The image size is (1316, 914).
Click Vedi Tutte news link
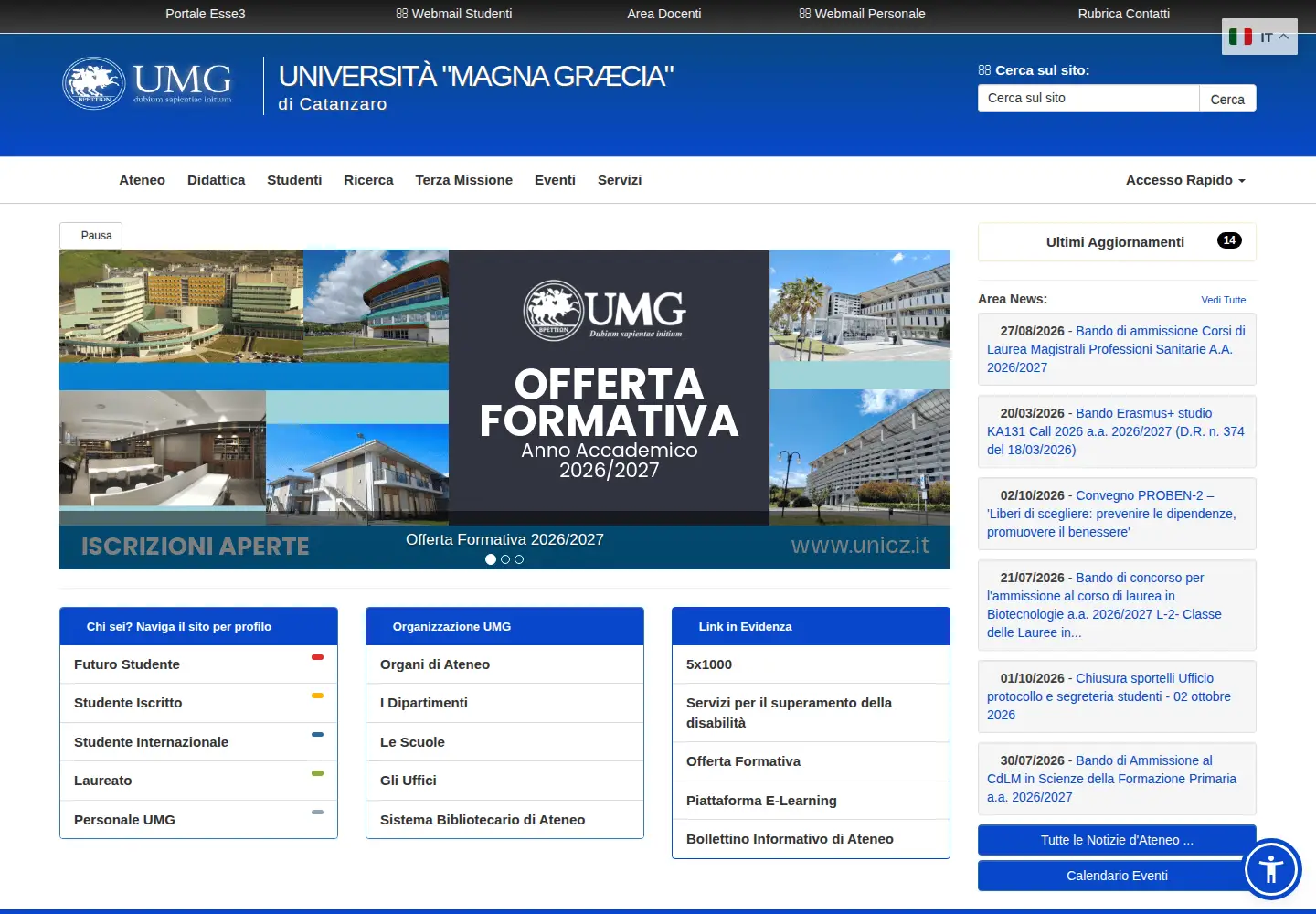pyautogui.click(x=1224, y=300)
